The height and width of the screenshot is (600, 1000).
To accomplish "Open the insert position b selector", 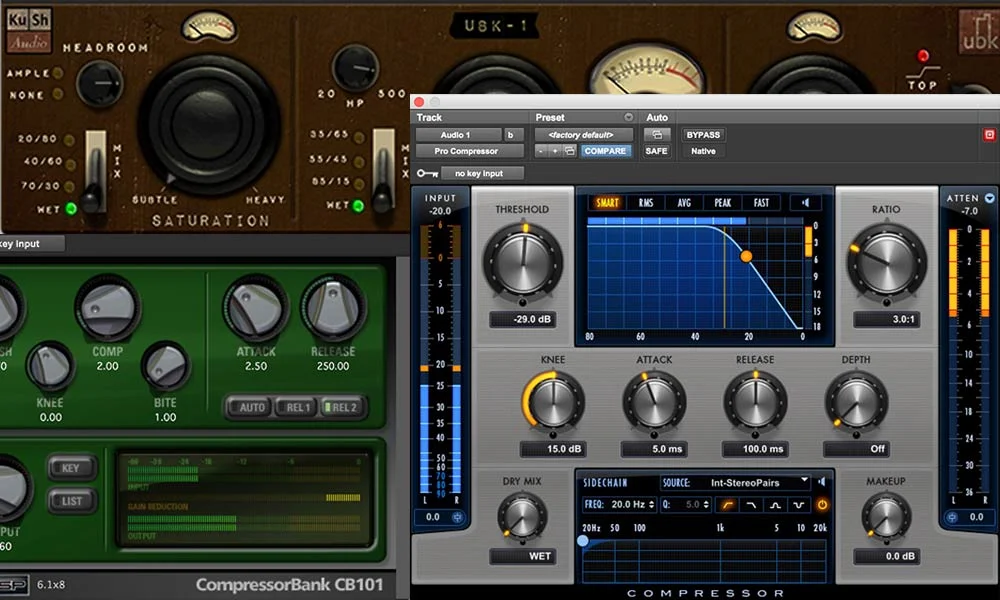I will [x=513, y=135].
